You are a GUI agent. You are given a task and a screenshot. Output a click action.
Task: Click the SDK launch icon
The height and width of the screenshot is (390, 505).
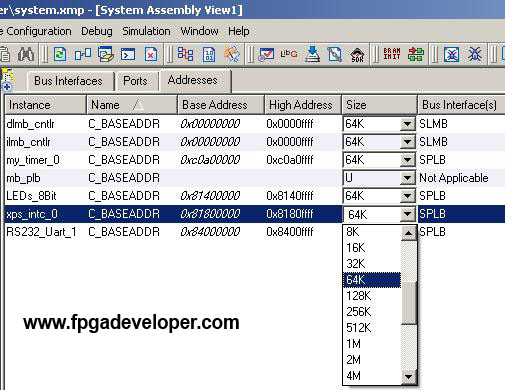point(357,54)
